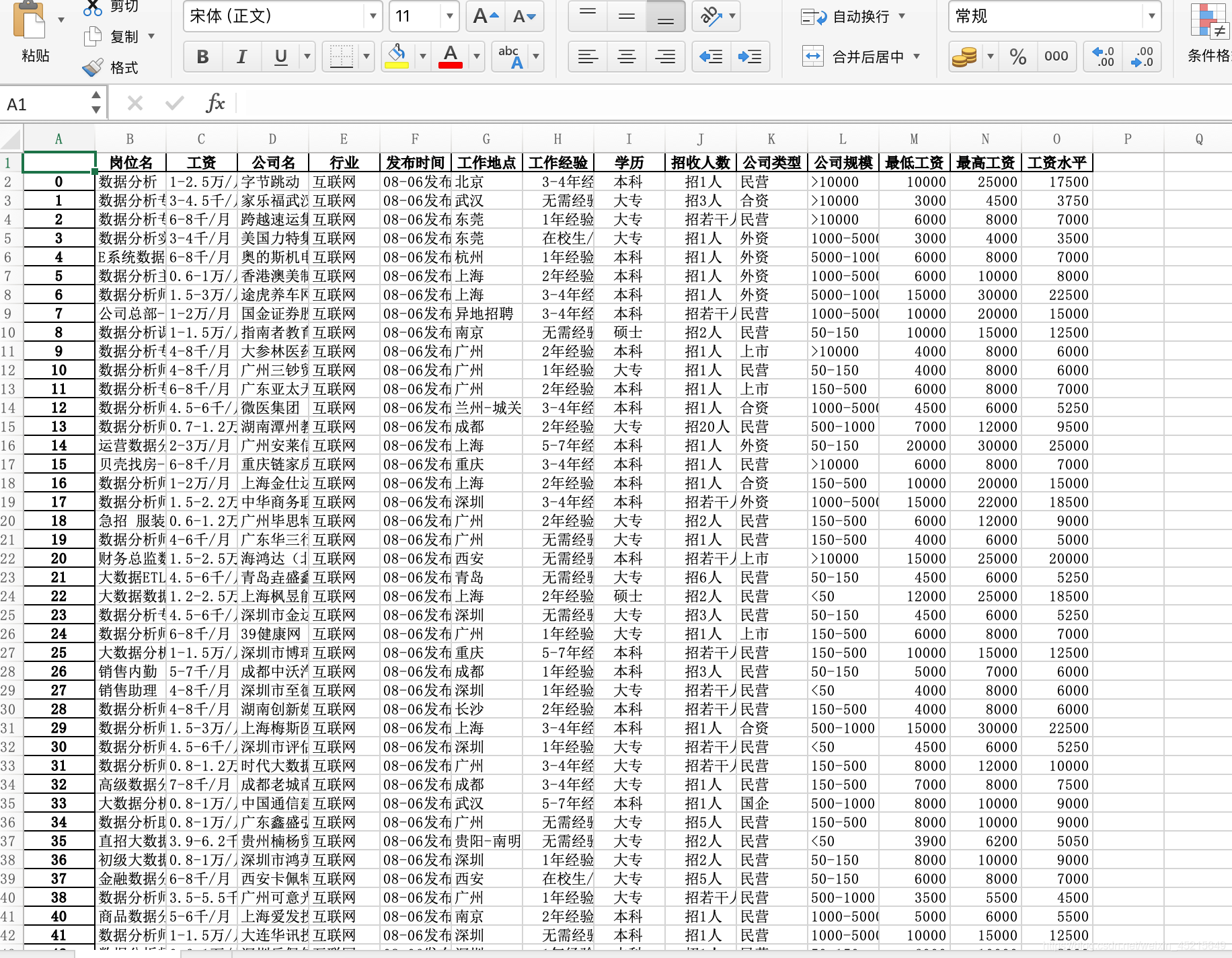Click the select all corner triangle
1232x958 pixels.
(11, 139)
